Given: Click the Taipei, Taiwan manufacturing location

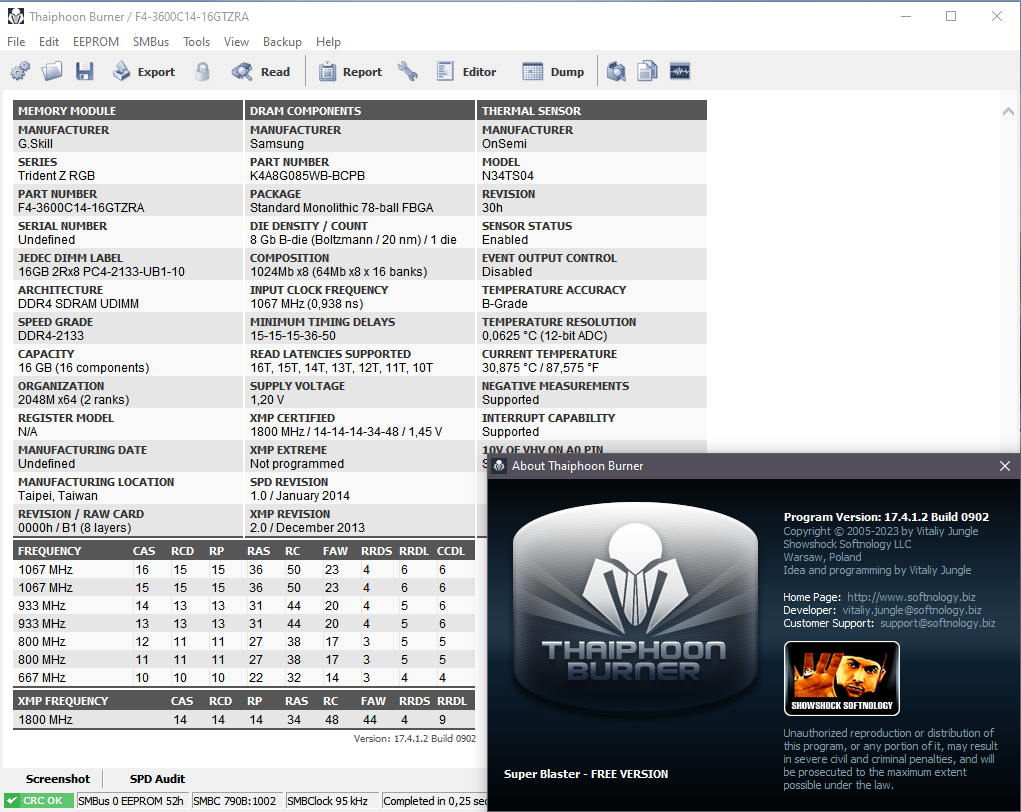Looking at the screenshot, I should point(58,496).
